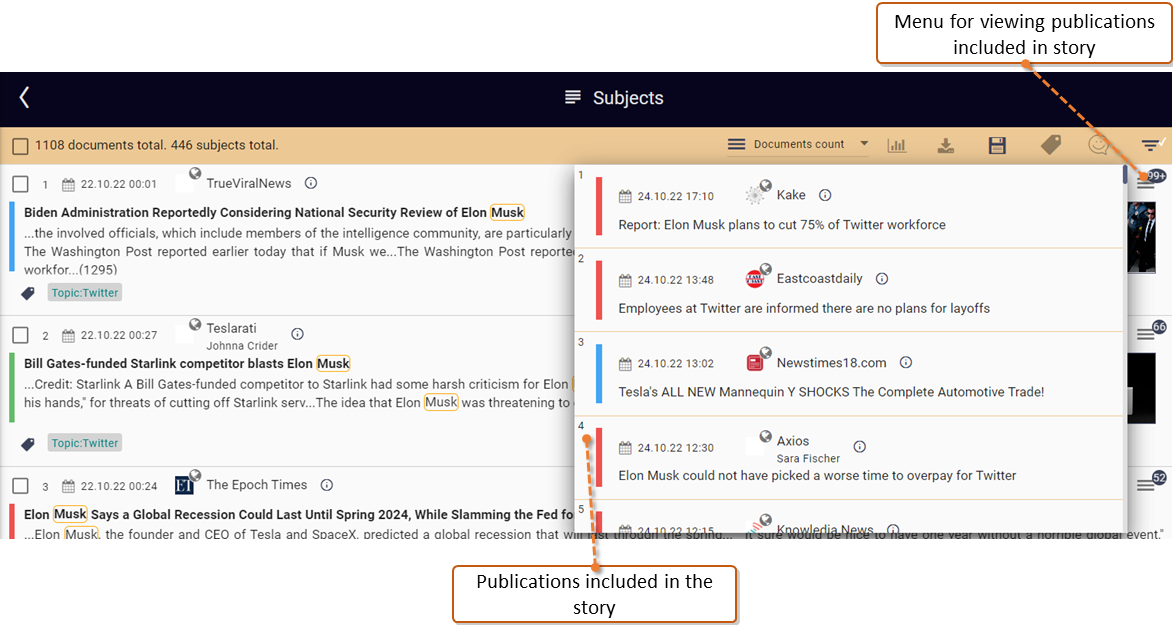Click calendar icon beside 24.10.22 17:10
The height and width of the screenshot is (625, 1173).
(625, 197)
